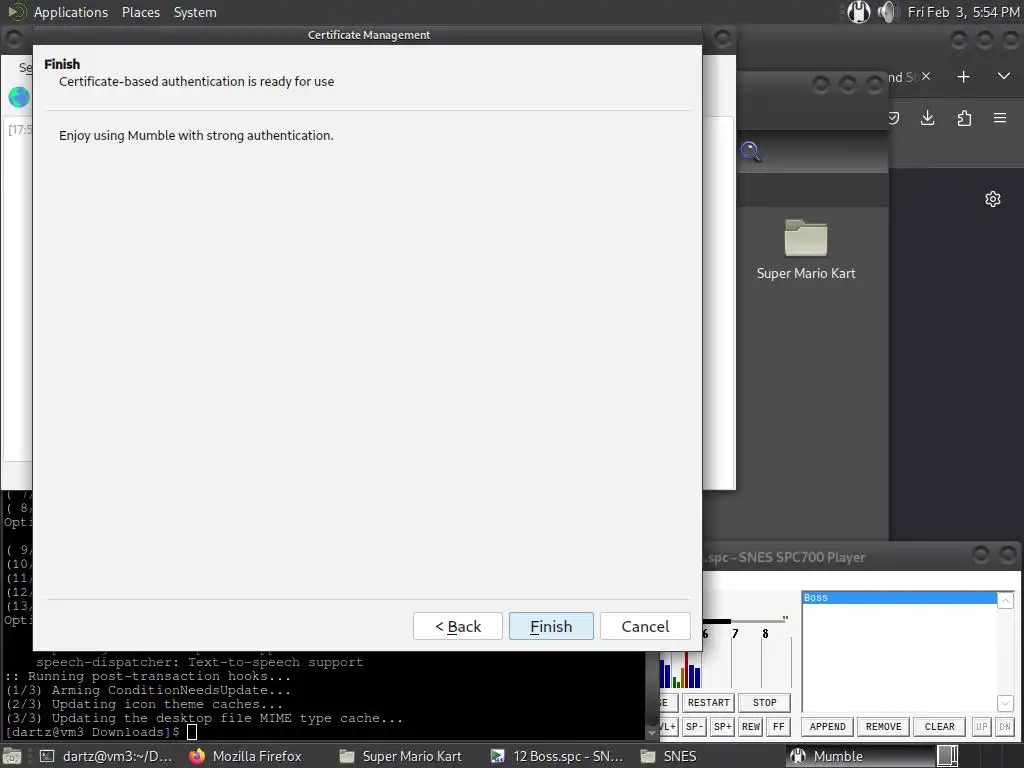Click the globe icon in Mumble window
Screen dimensions: 1024x768
click(x=19, y=97)
